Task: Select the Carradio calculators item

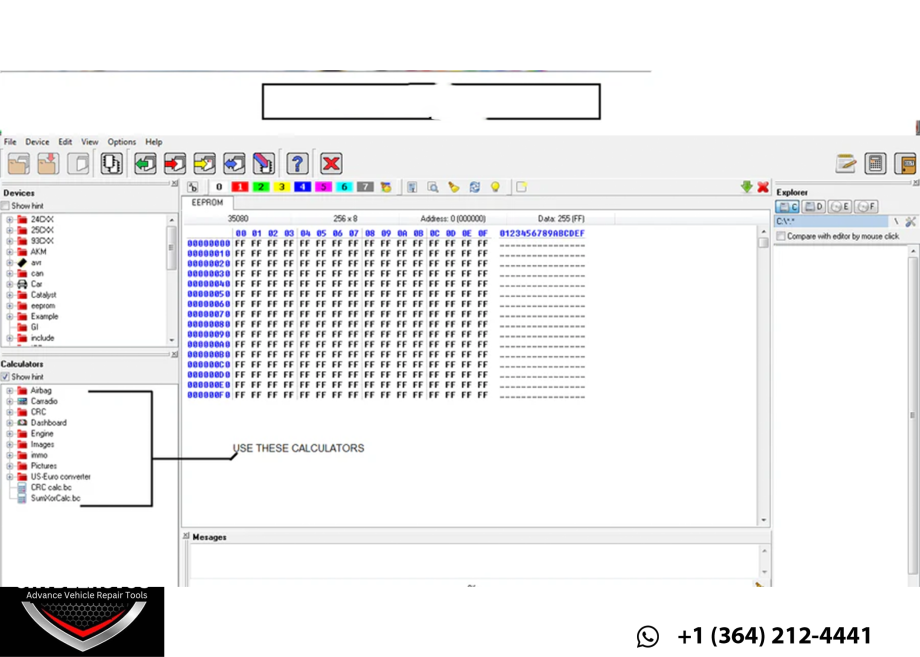Action: click(x=44, y=401)
